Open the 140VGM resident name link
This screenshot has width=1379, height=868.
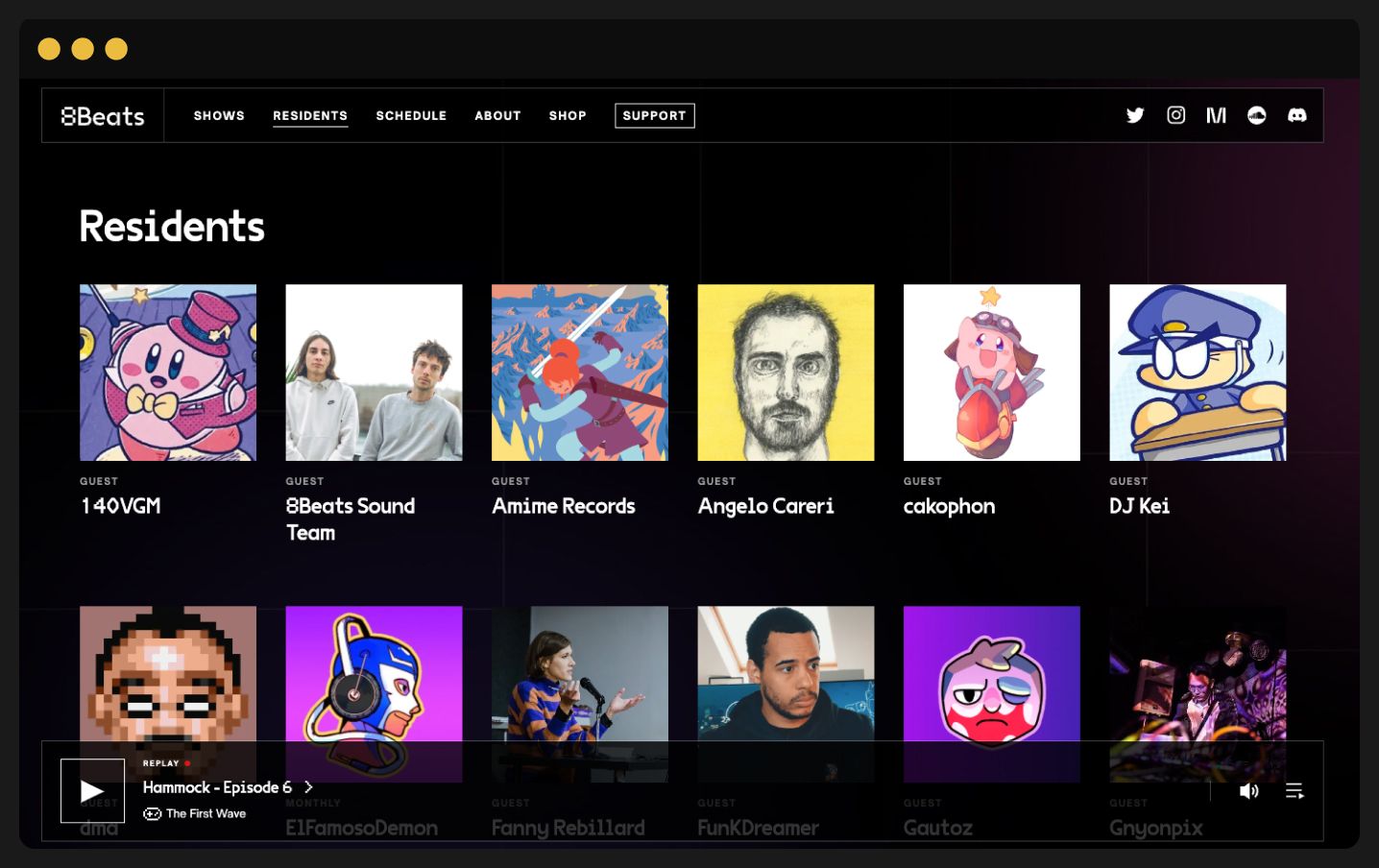tap(120, 506)
